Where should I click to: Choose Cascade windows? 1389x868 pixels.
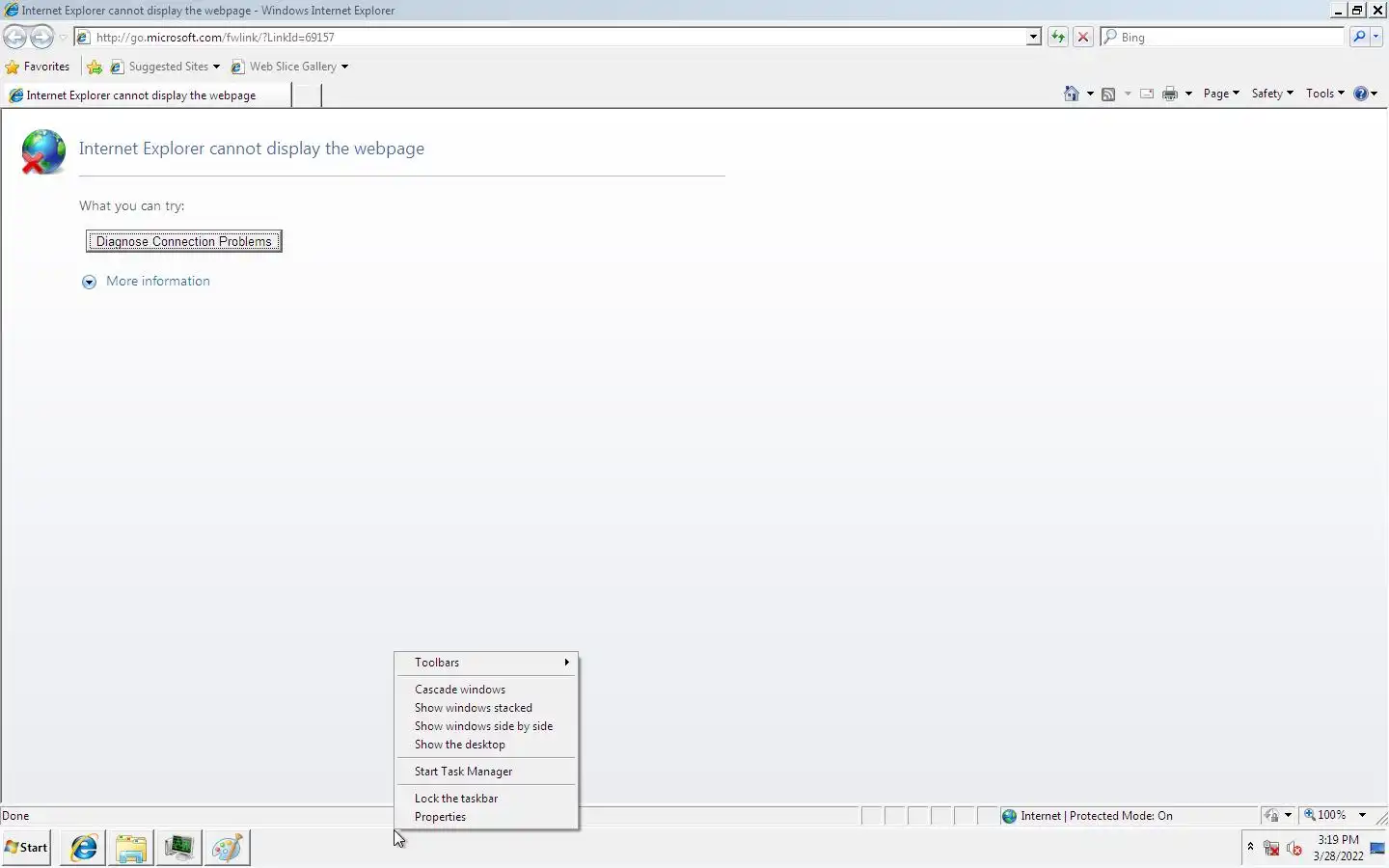tap(487, 690)
